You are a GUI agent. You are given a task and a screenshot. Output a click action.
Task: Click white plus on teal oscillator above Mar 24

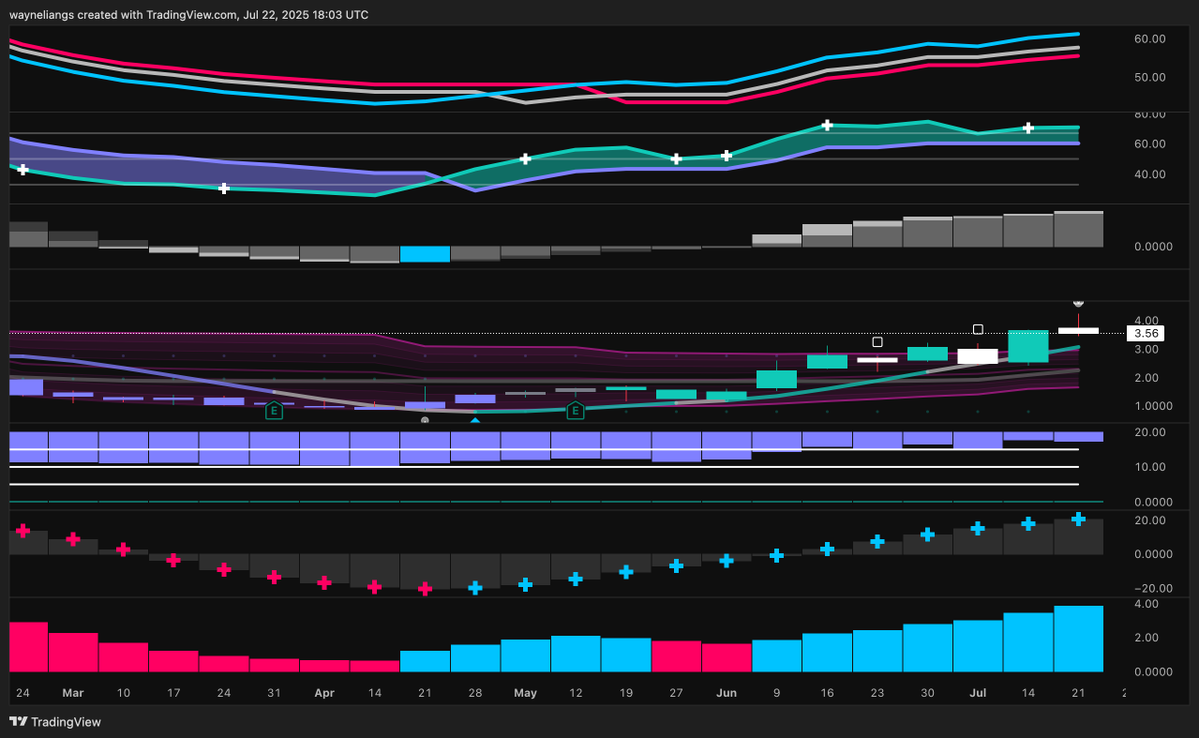(x=224, y=187)
